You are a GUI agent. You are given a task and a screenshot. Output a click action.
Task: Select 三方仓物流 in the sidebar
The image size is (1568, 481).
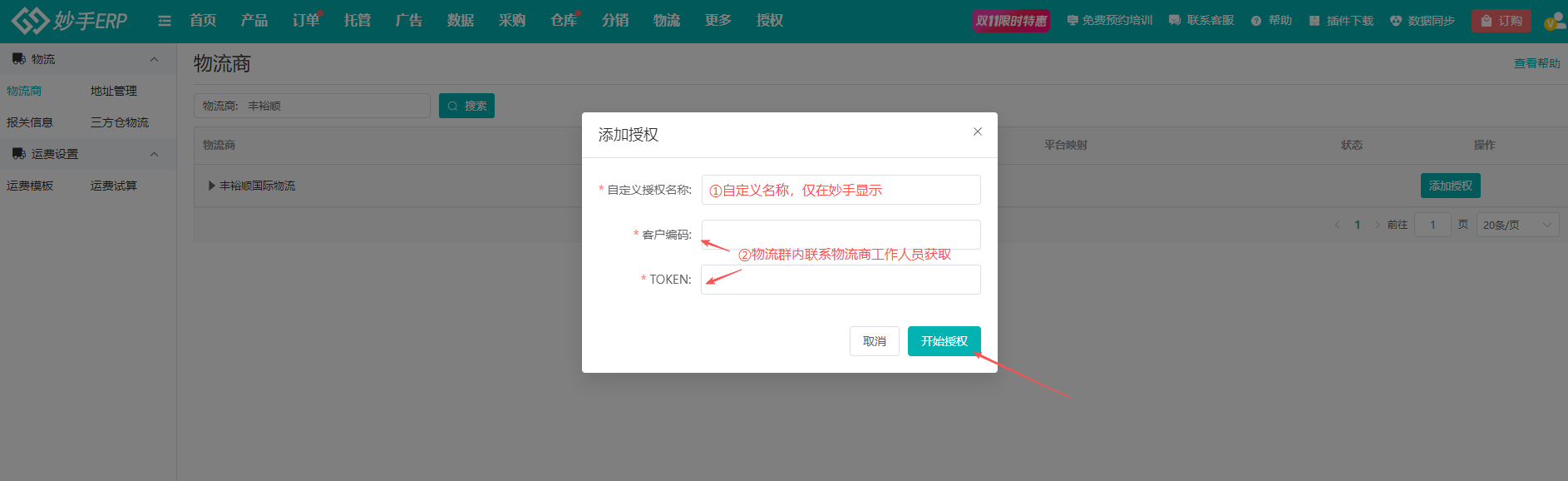[120, 122]
